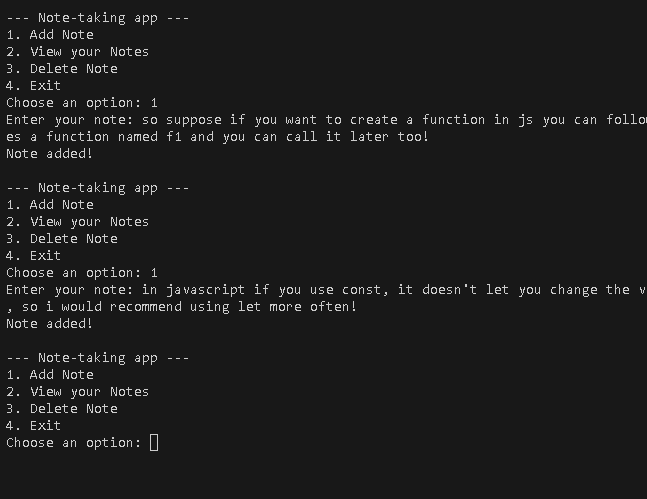This screenshot has width=647, height=499.
Task: Select "1. Add Note" in the first menu
Action: (x=50, y=34)
